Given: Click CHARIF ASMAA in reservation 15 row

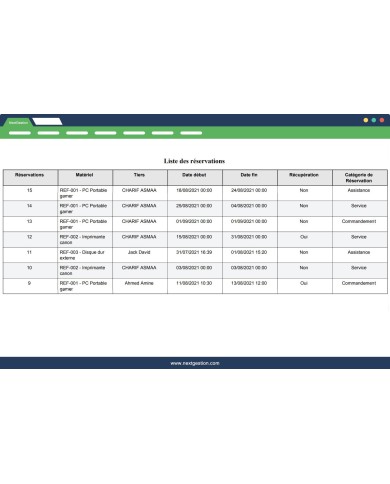Looking at the screenshot, I should (x=139, y=190).
